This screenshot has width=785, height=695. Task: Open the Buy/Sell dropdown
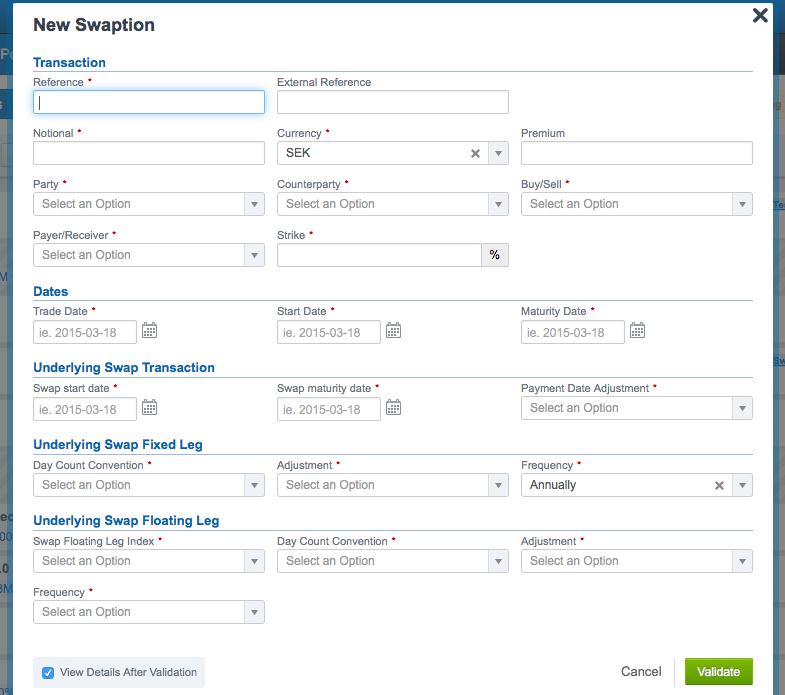tap(636, 204)
